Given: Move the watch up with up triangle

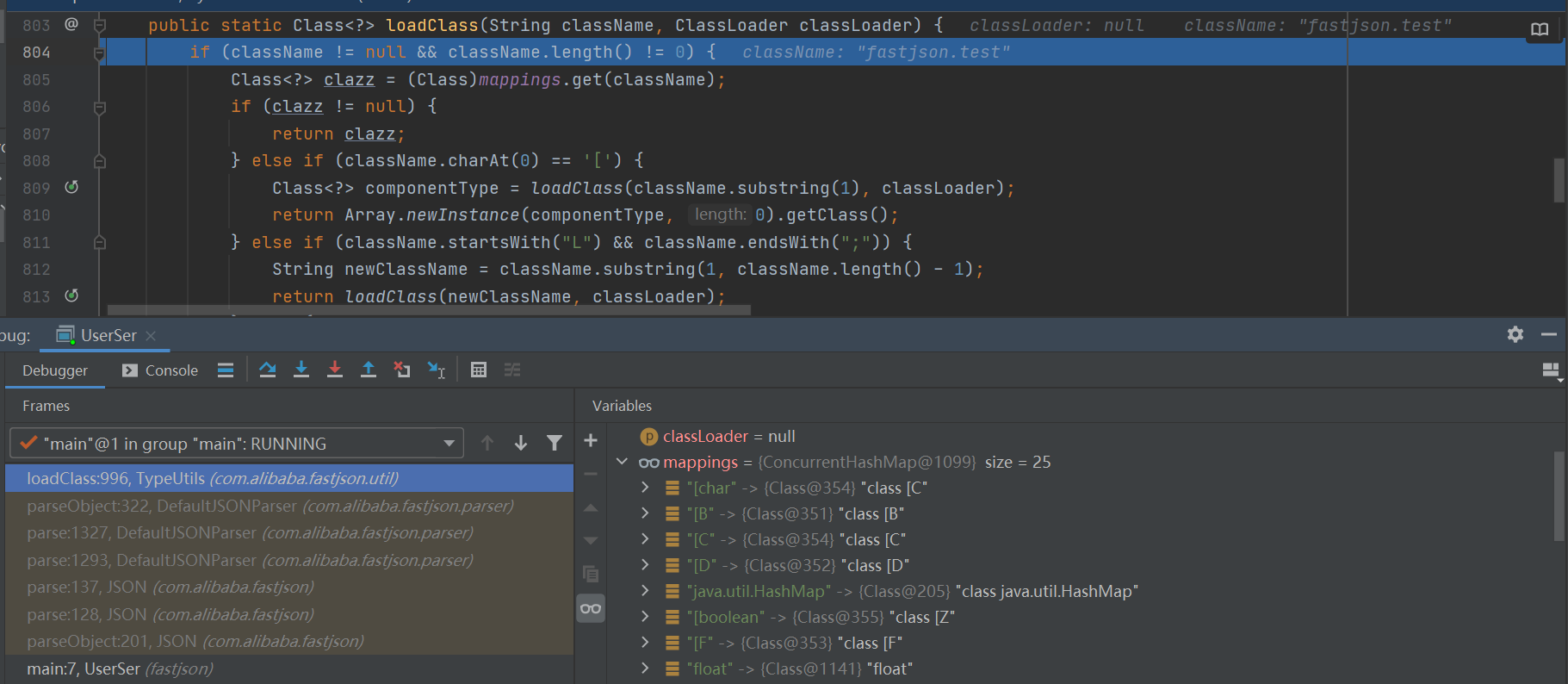Looking at the screenshot, I should [591, 508].
